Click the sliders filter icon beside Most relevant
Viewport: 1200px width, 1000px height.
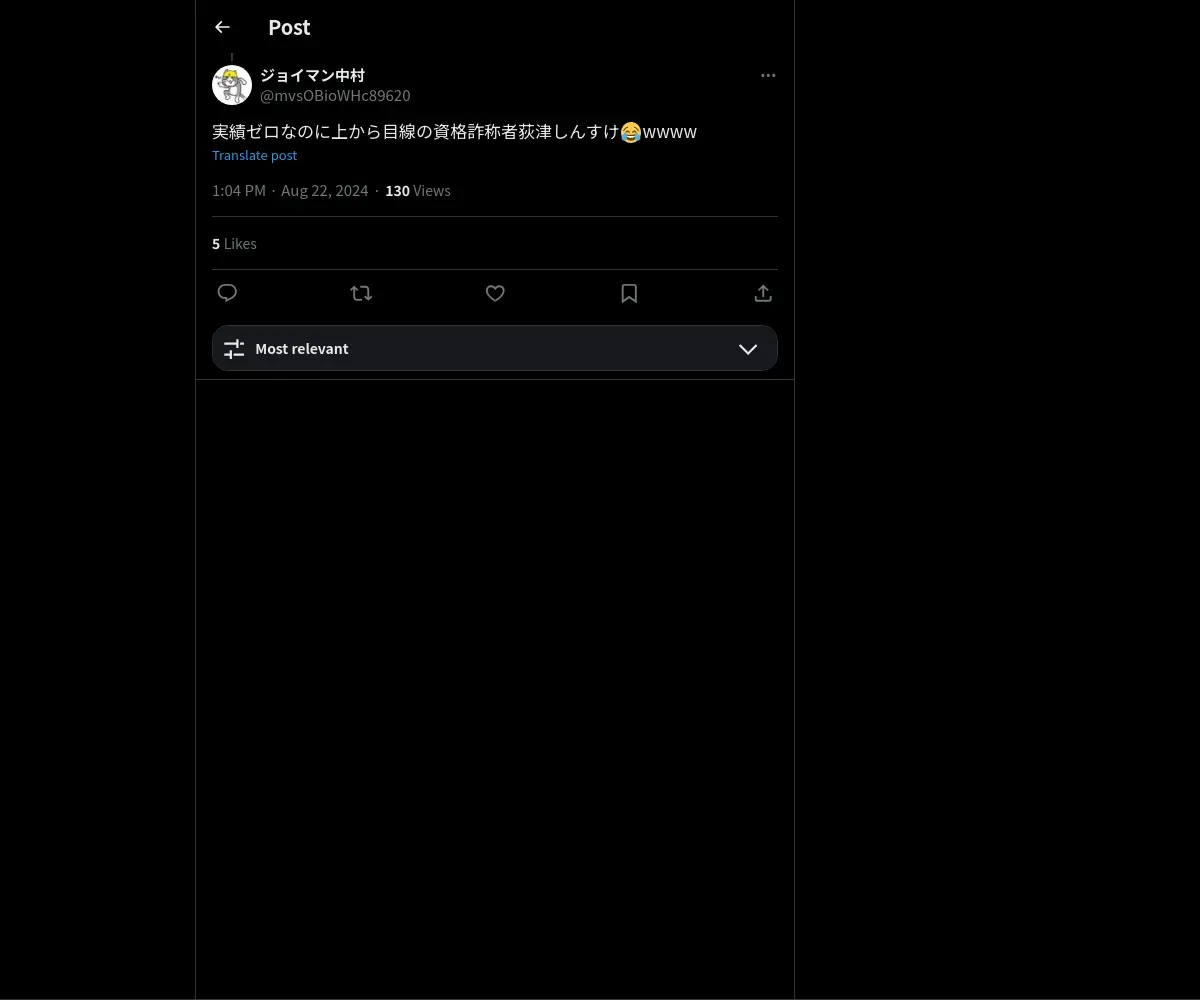point(234,348)
